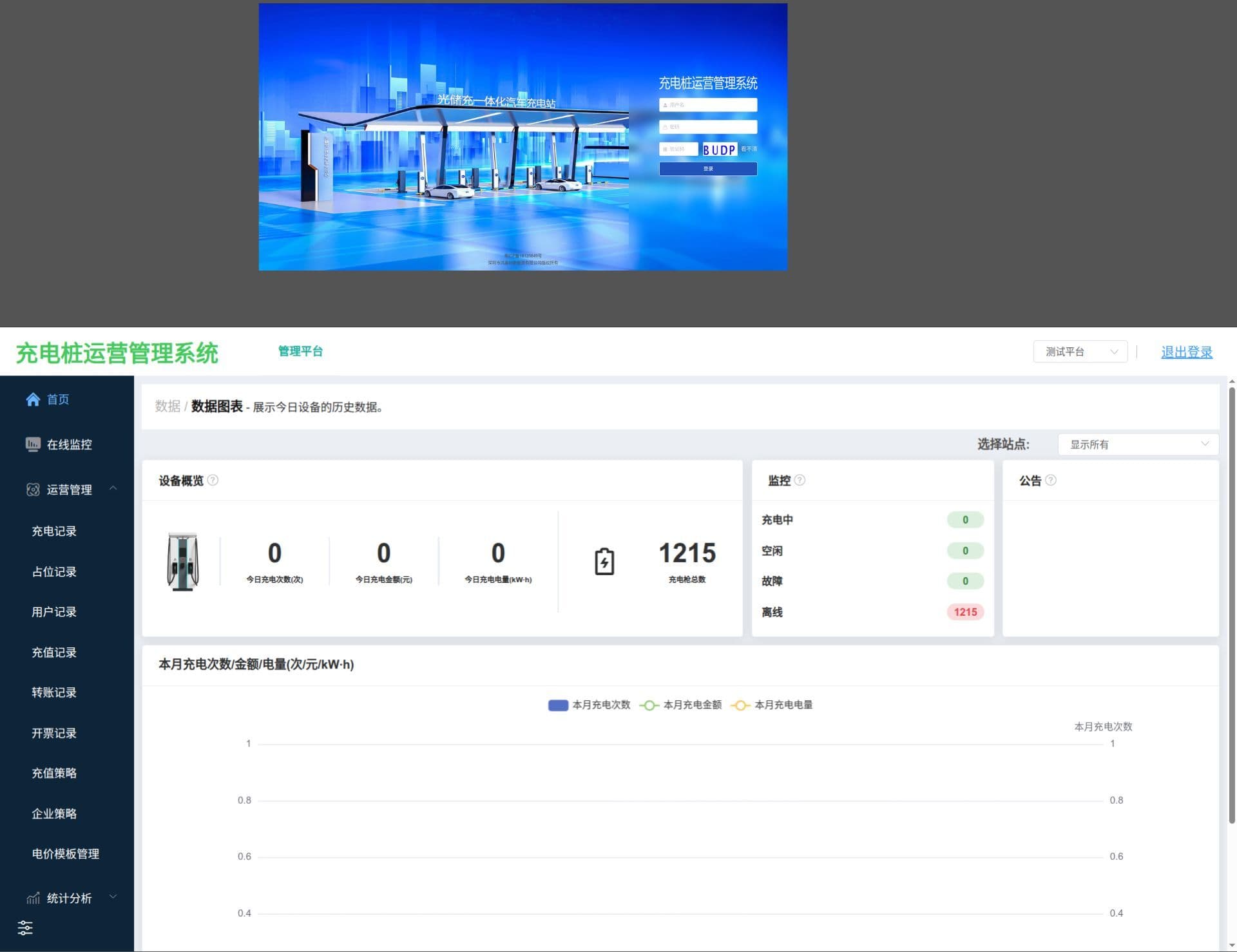
Task: Click the 验证码 input in login screenshot
Action: tap(678, 149)
